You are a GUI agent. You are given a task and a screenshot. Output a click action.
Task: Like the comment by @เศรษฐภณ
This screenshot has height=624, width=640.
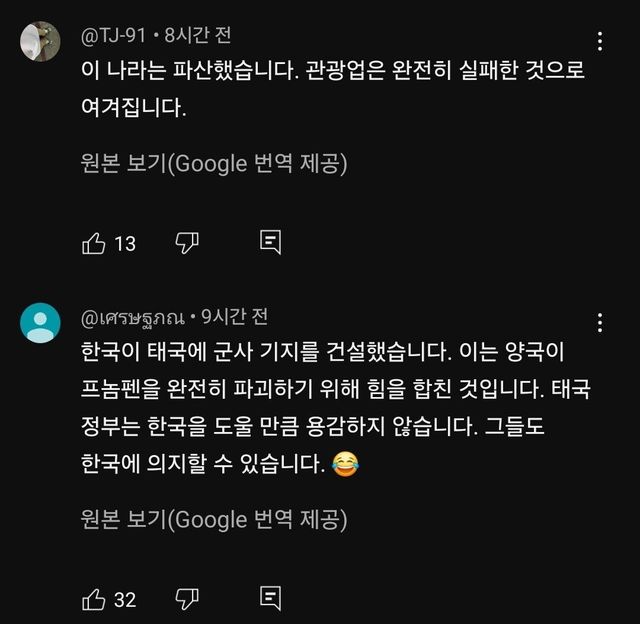(94, 599)
